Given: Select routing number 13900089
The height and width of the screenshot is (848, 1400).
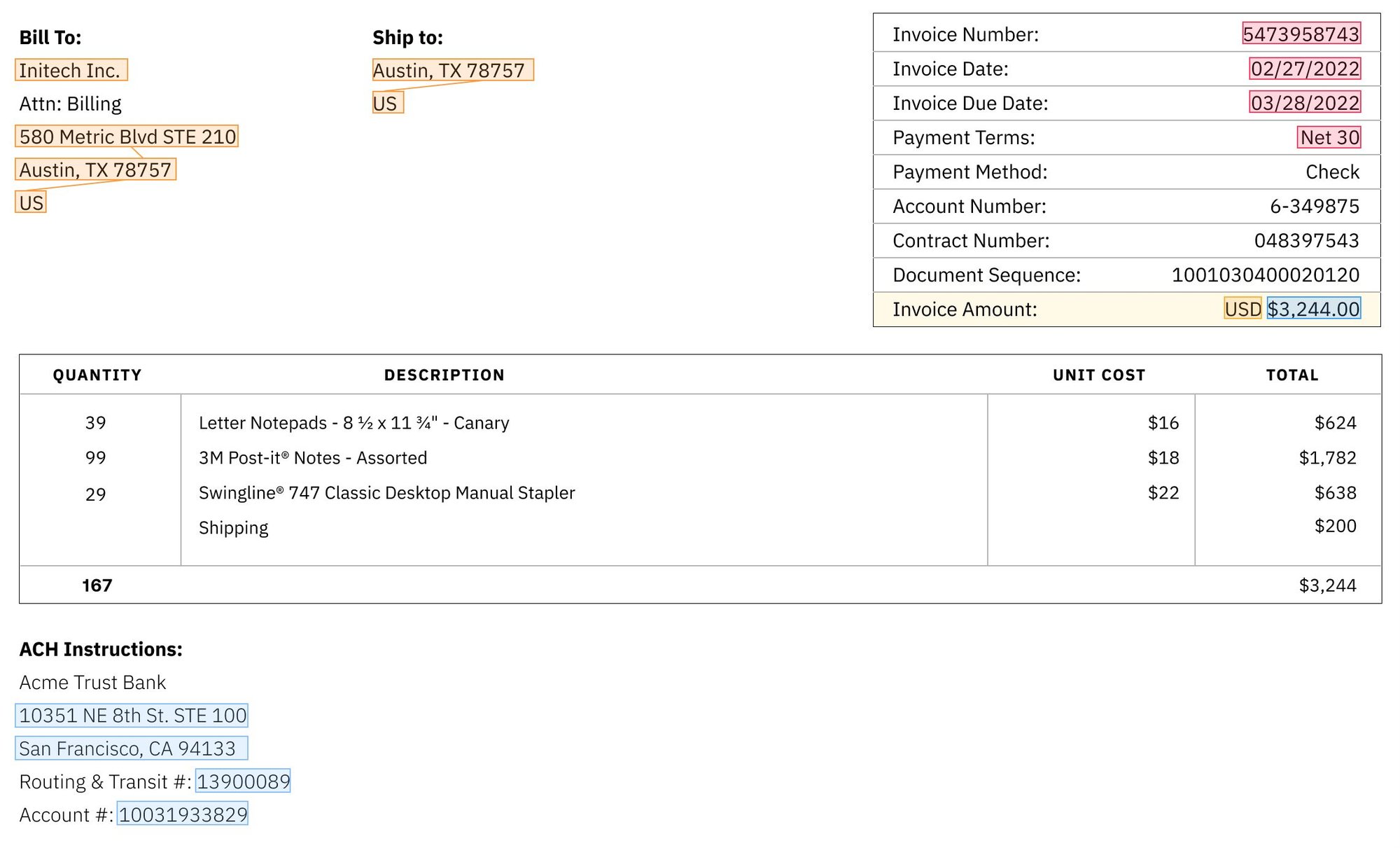Looking at the screenshot, I should (243, 781).
